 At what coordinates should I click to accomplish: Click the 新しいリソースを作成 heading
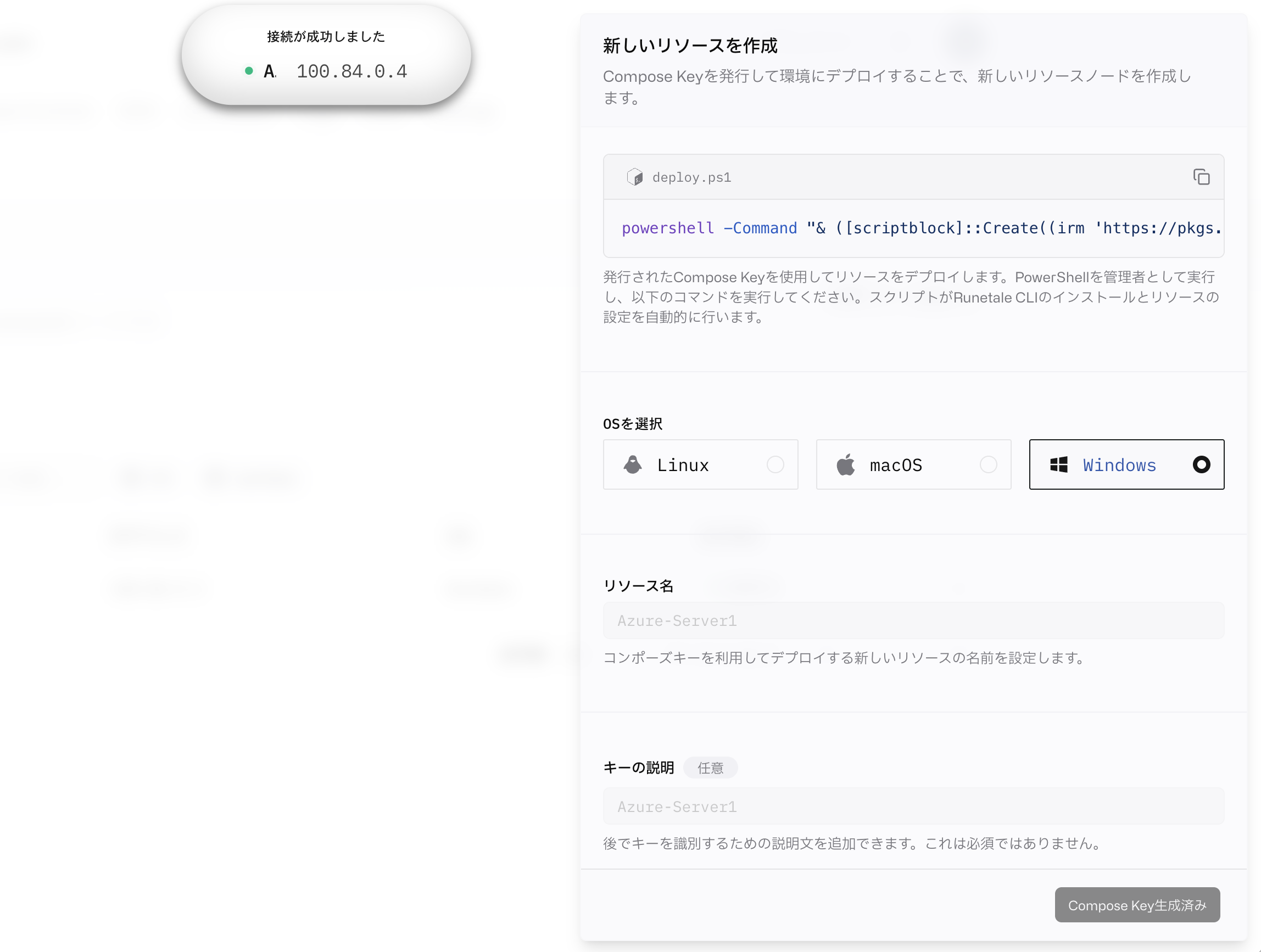(690, 46)
